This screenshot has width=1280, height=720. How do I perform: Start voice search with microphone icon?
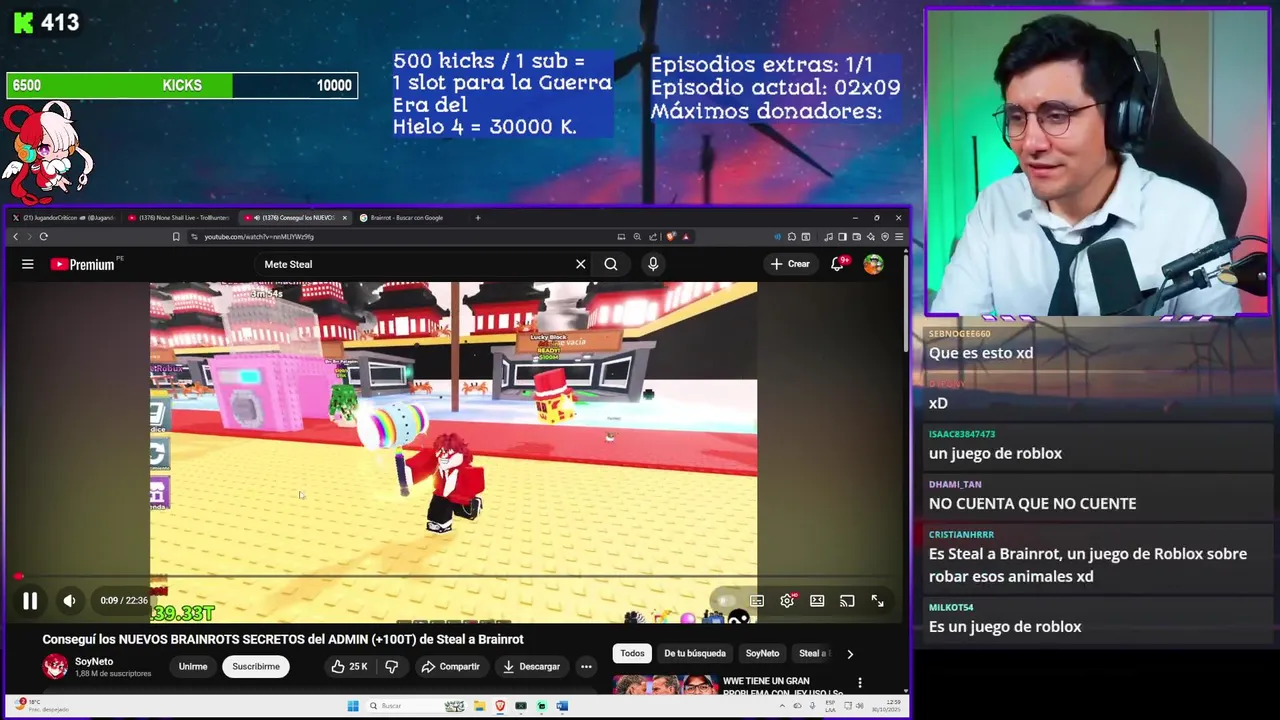pos(653,264)
